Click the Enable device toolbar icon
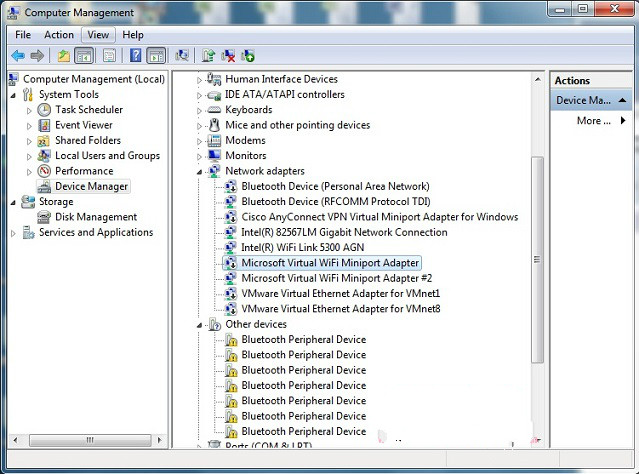639x474 pixels. point(247,55)
